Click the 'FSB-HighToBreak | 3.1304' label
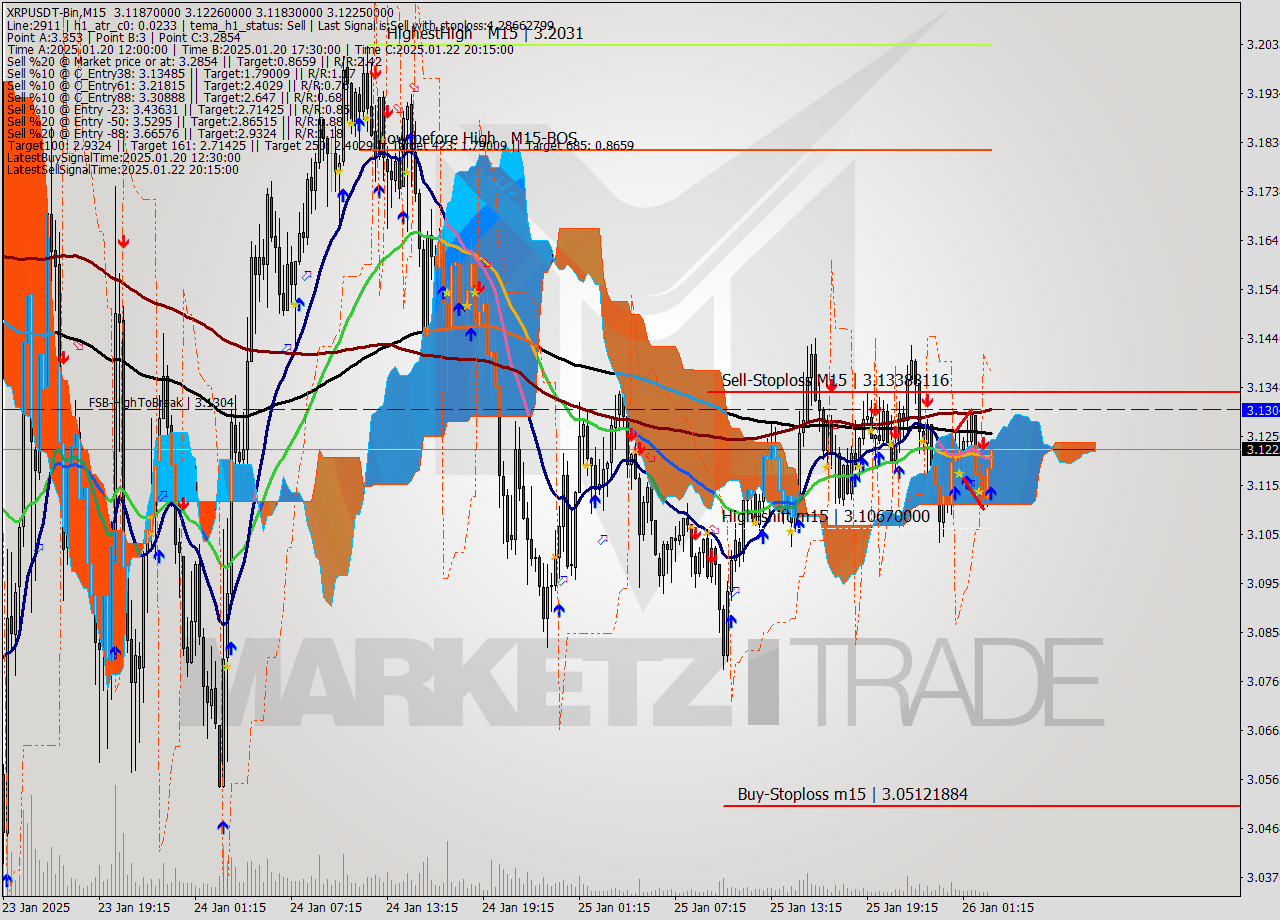The height and width of the screenshot is (920, 1280). [161, 403]
